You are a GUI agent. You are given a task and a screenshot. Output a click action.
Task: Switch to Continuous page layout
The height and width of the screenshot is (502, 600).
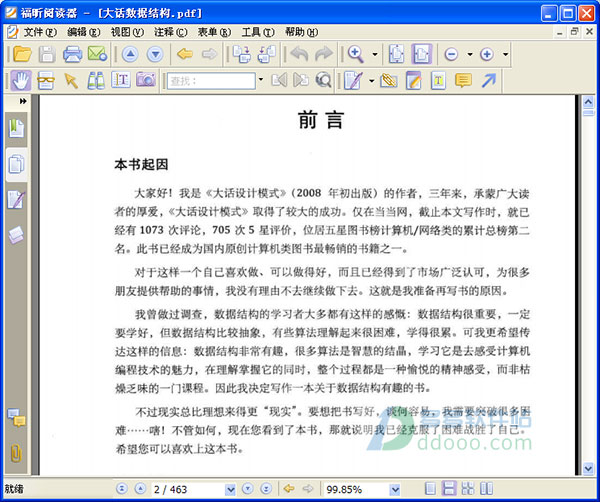tap(449, 489)
